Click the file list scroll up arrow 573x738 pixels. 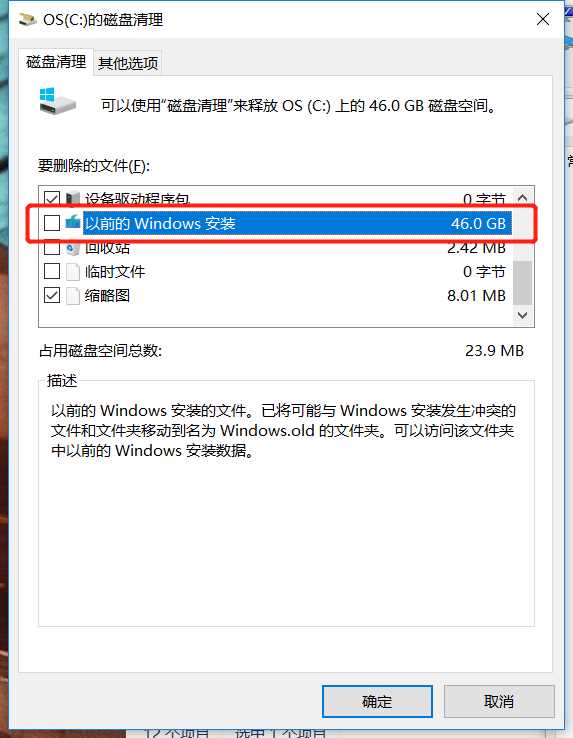tap(522, 198)
